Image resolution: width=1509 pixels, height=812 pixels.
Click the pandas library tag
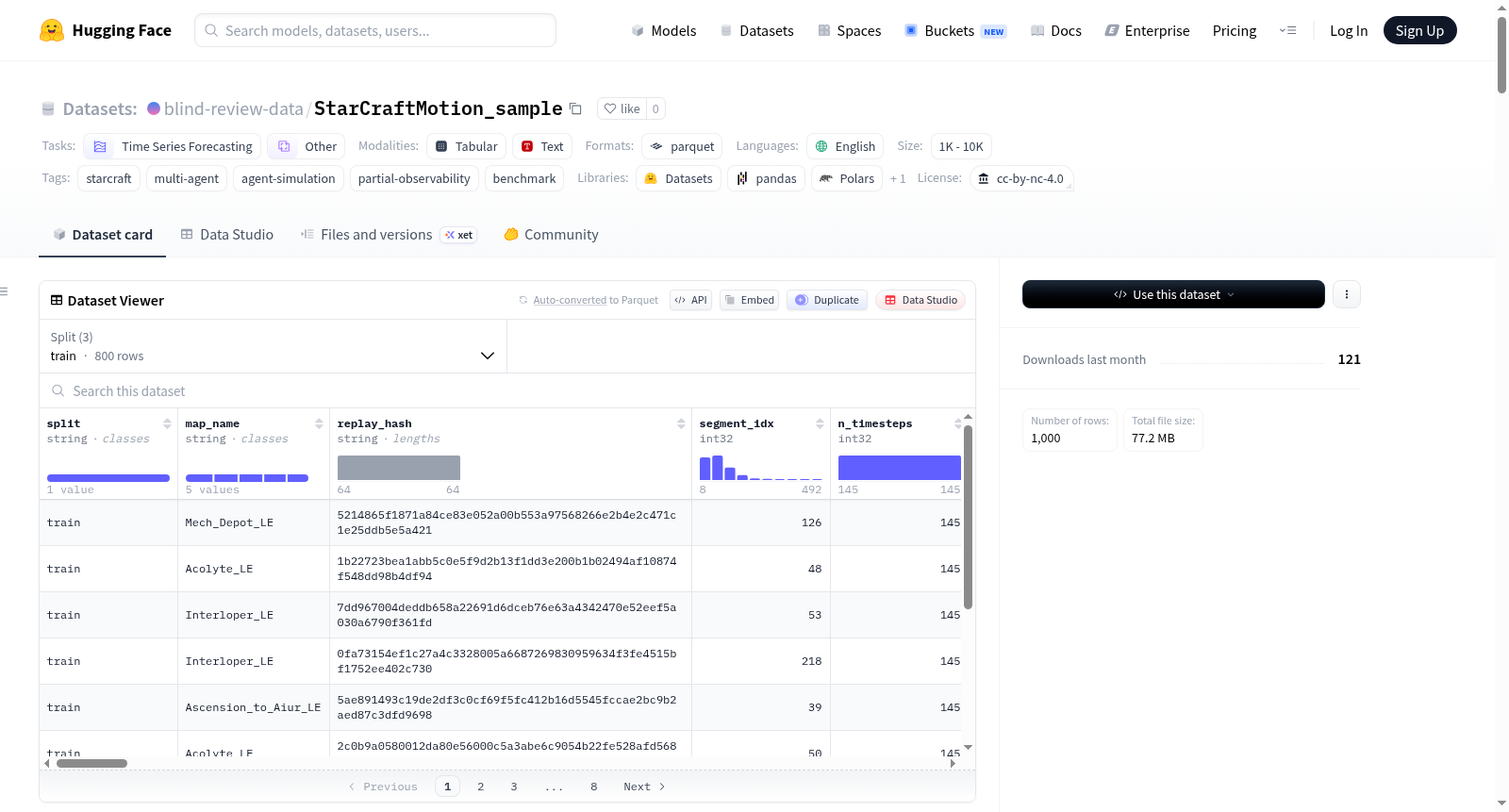(766, 178)
